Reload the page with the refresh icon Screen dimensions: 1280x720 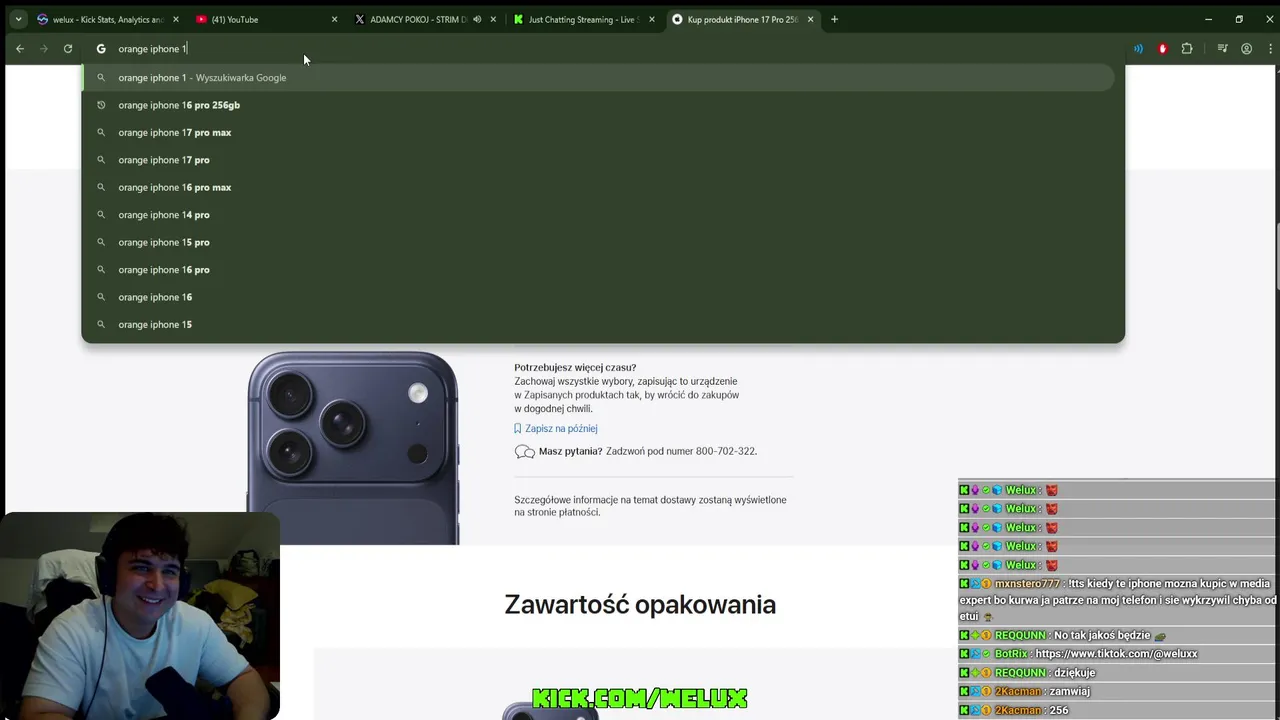coord(68,48)
